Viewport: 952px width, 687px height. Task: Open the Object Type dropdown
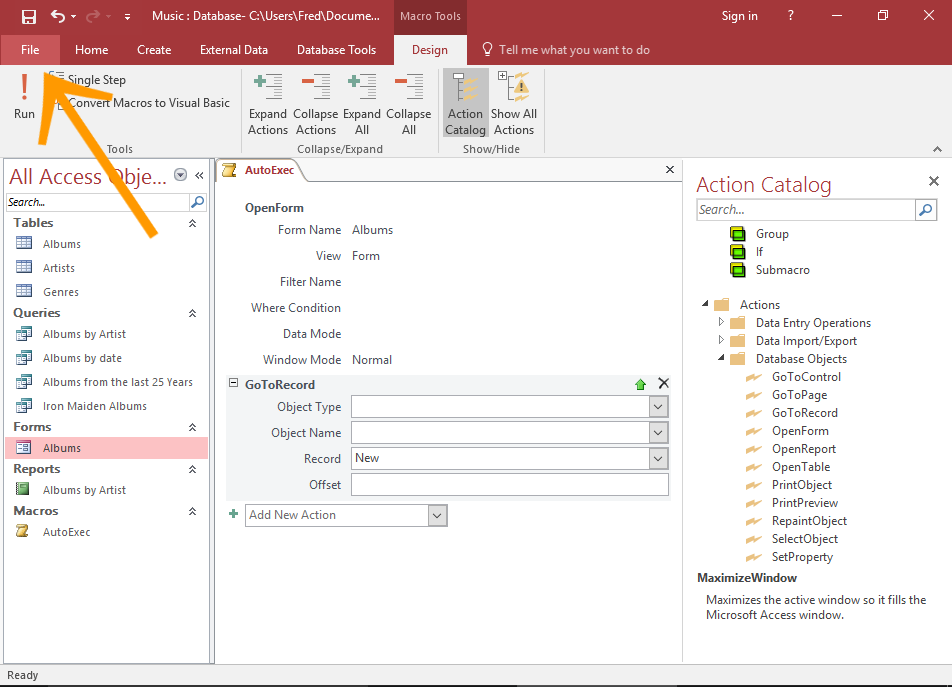(x=658, y=407)
